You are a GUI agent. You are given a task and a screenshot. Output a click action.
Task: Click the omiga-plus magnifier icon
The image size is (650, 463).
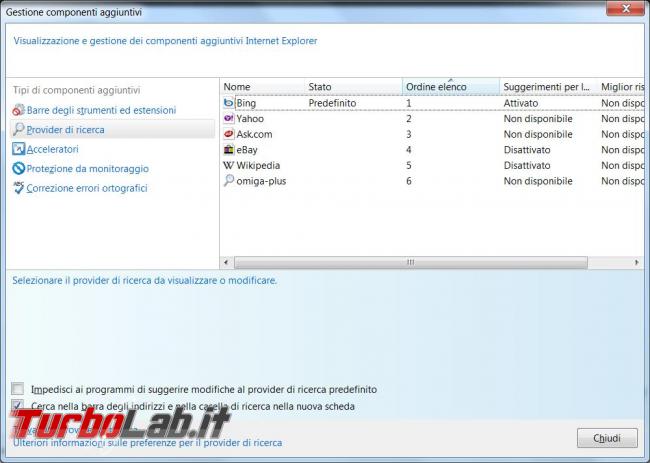pyautogui.click(x=228, y=180)
